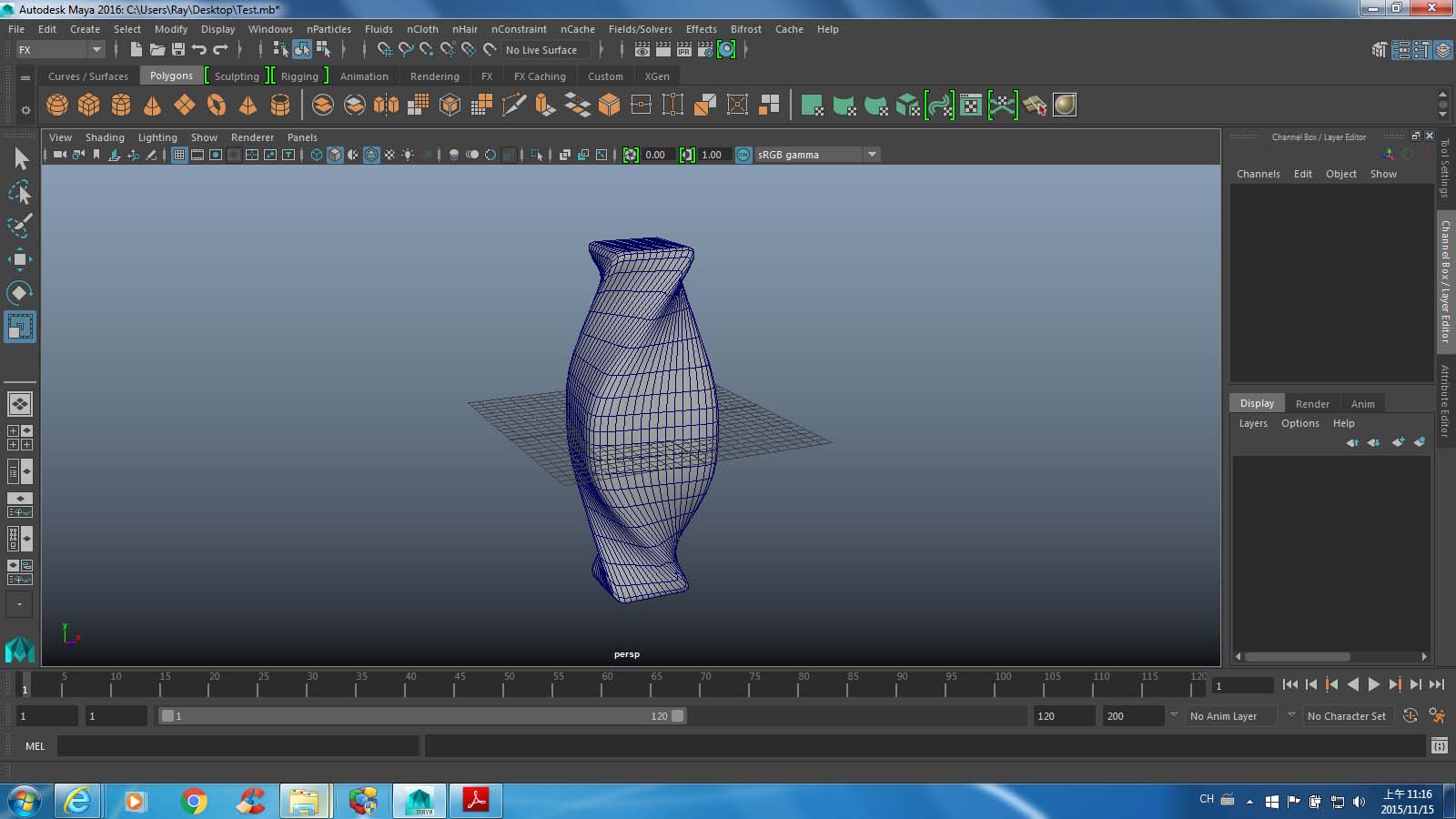Switch to the Sculpting shelf tab

(236, 76)
